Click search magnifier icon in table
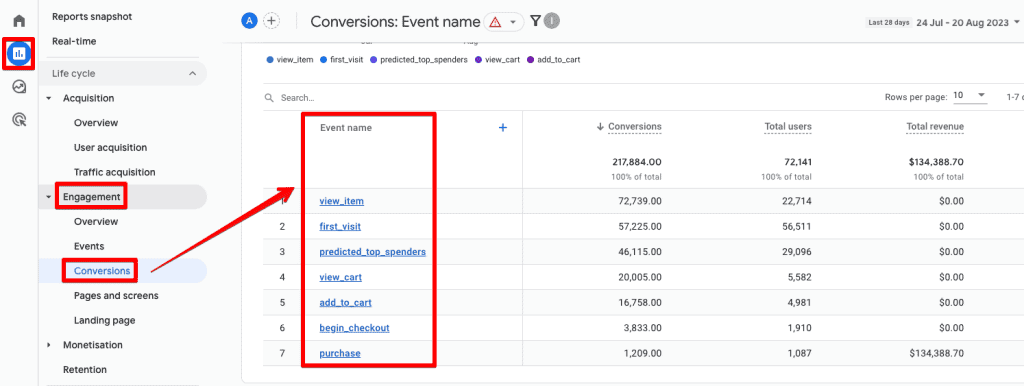The height and width of the screenshot is (386, 1024). point(269,98)
